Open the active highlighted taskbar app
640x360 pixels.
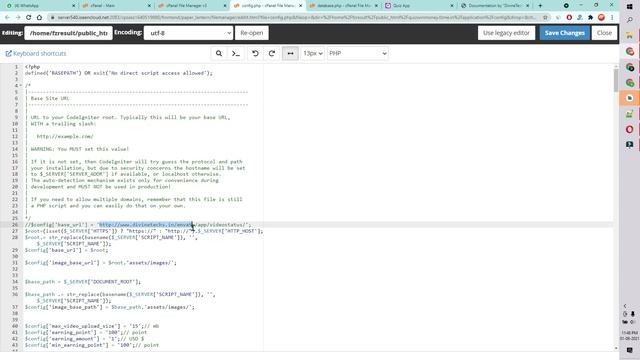(629, 98)
